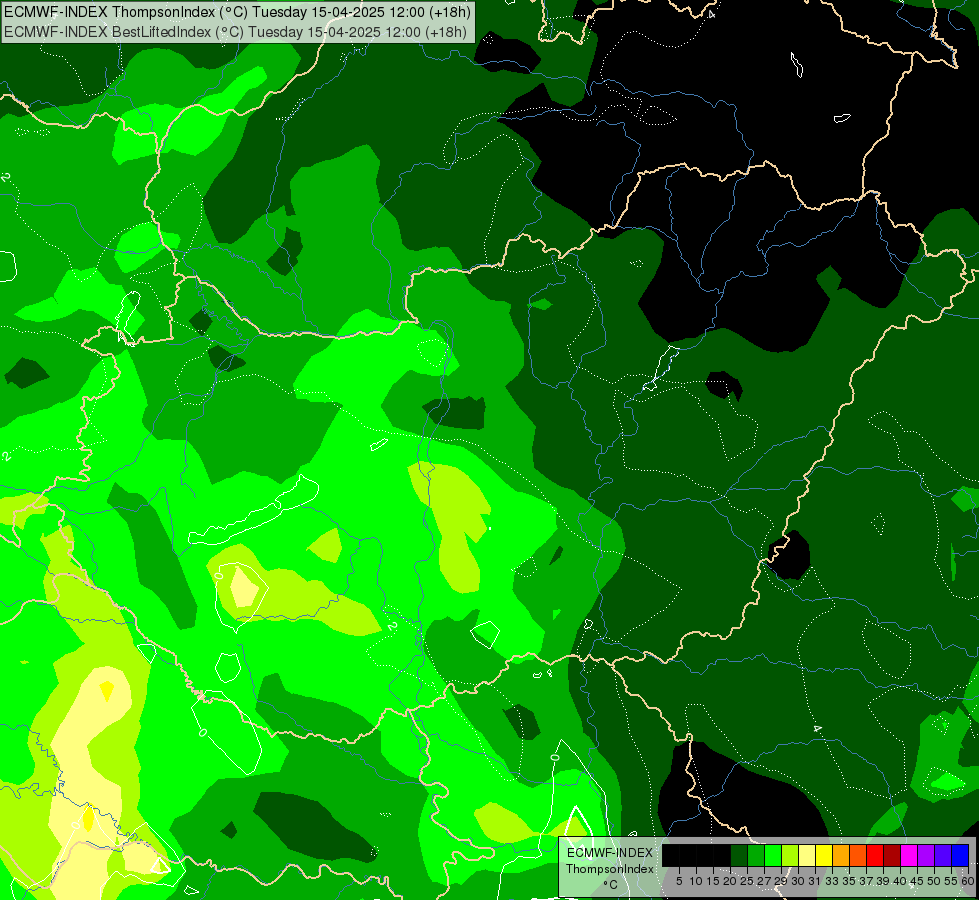Select the dark red 39–40 legend swatch
The width and height of the screenshot is (979, 900).
(x=892, y=855)
